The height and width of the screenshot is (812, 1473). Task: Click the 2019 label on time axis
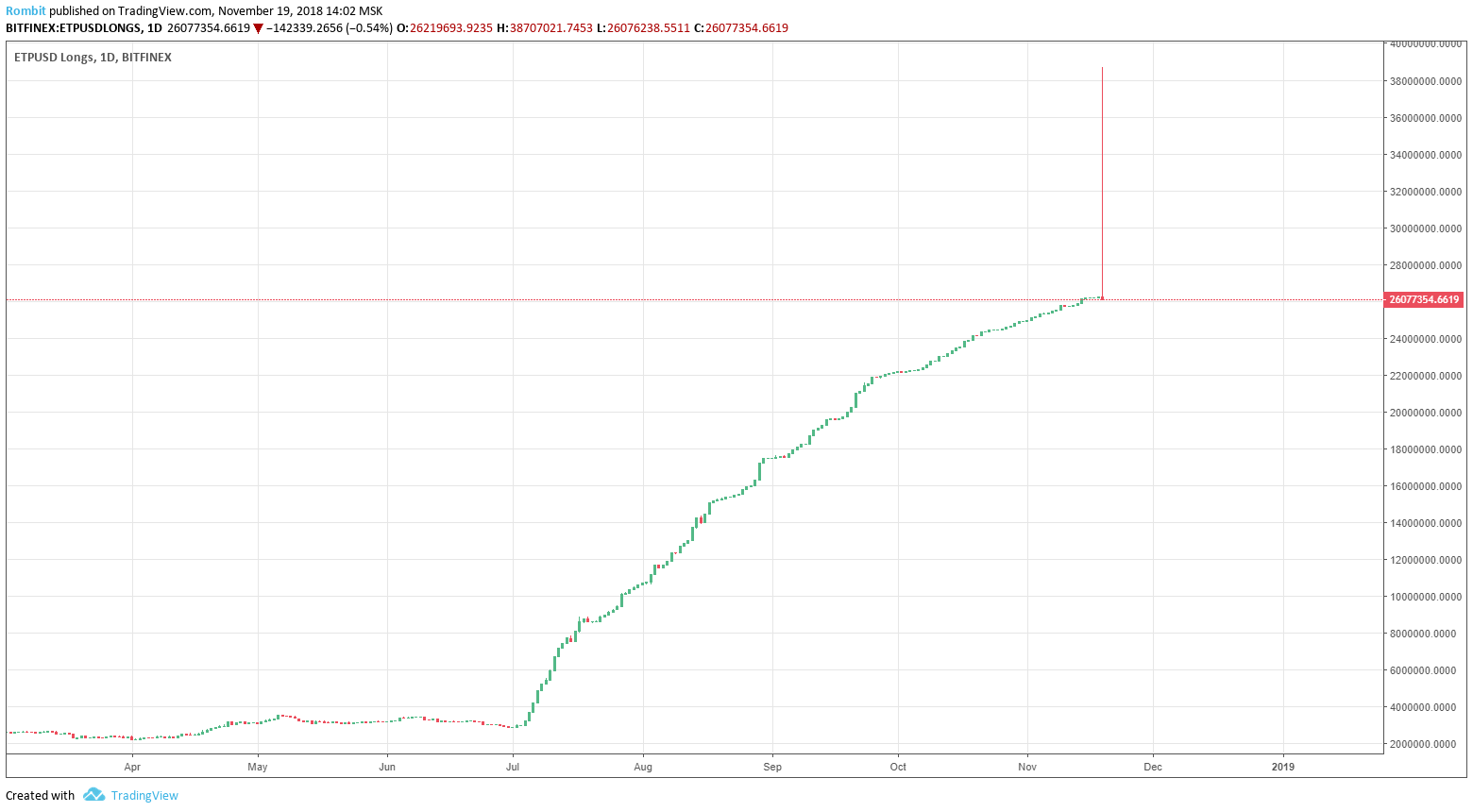(1283, 767)
